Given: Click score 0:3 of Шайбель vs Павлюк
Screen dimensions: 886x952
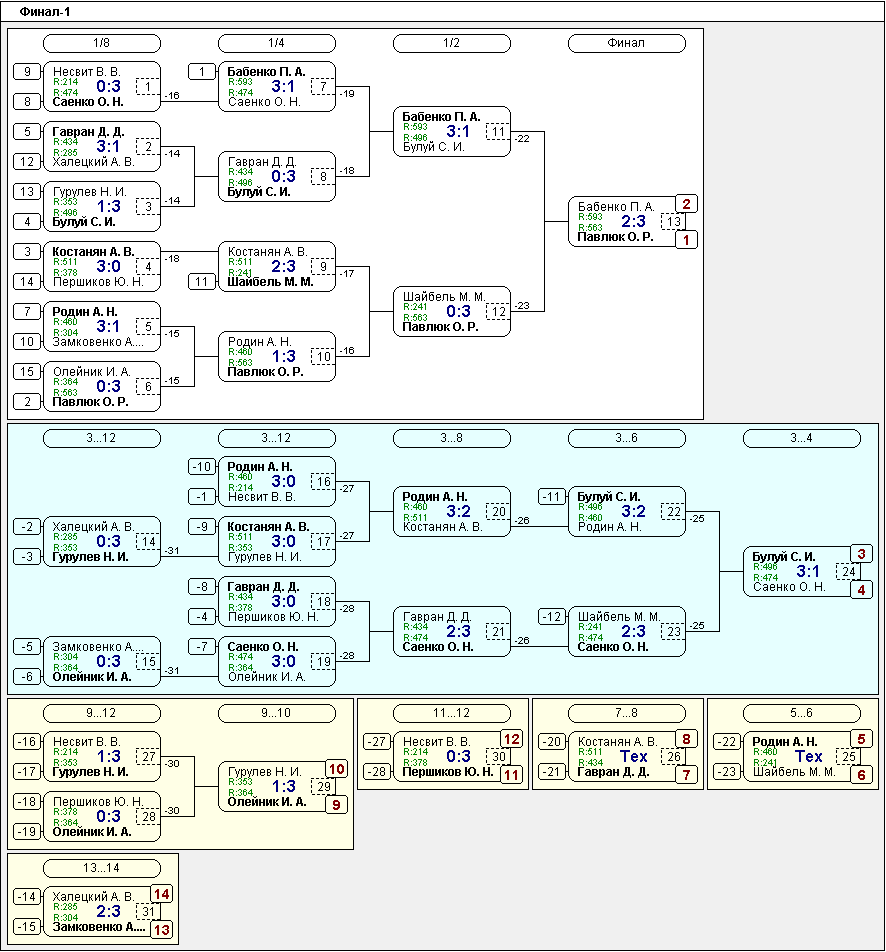Looking at the screenshot, I should [458, 311].
